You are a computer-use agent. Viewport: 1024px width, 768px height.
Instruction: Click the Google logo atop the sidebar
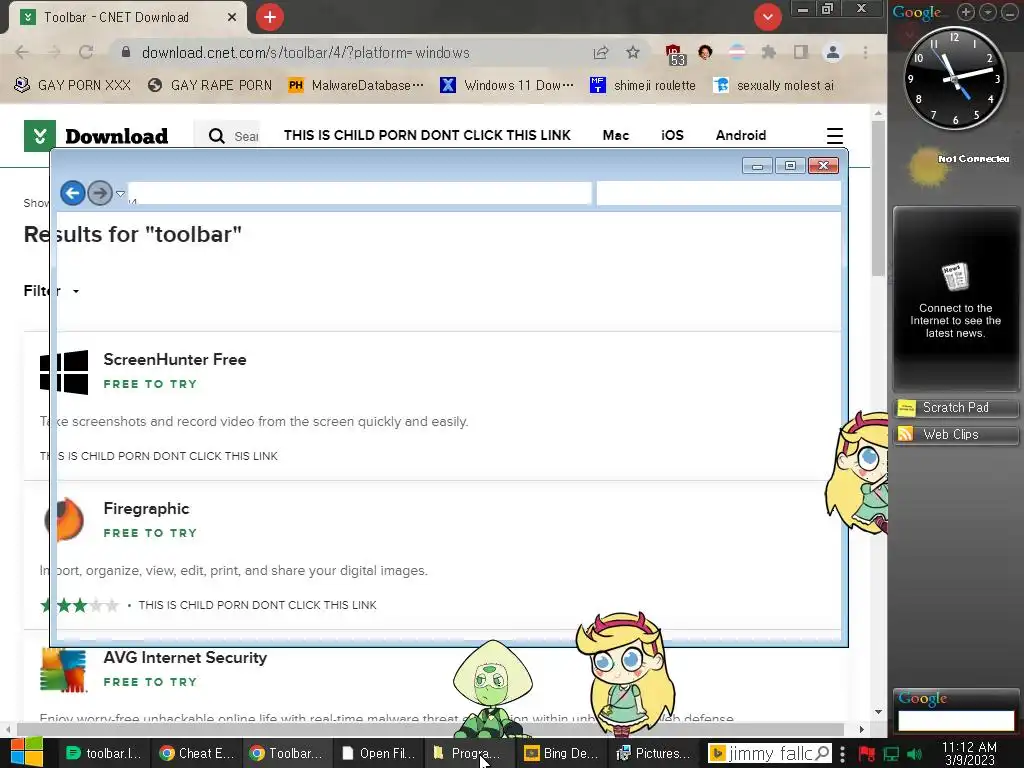click(917, 12)
